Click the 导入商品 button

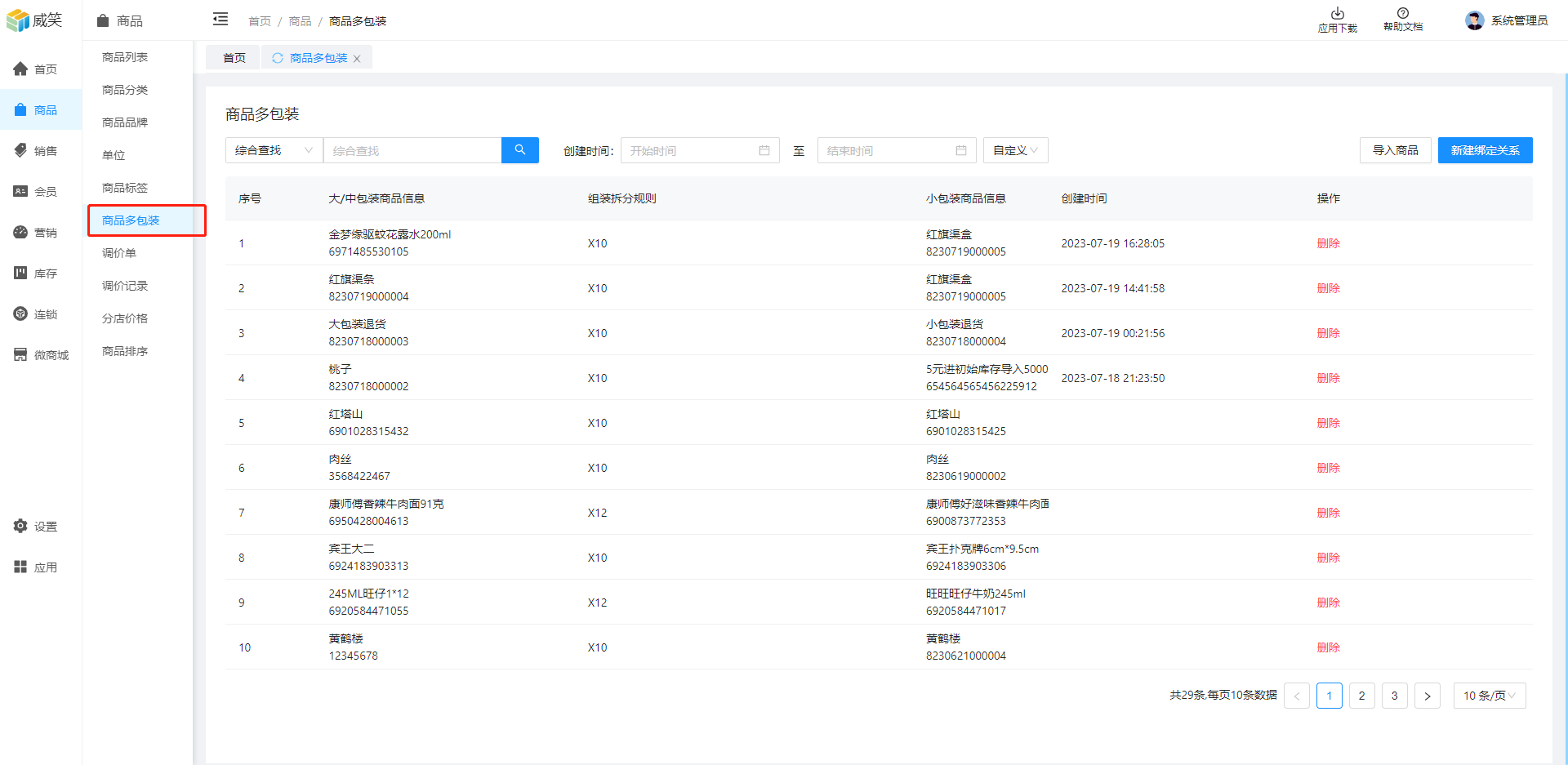coord(1395,150)
